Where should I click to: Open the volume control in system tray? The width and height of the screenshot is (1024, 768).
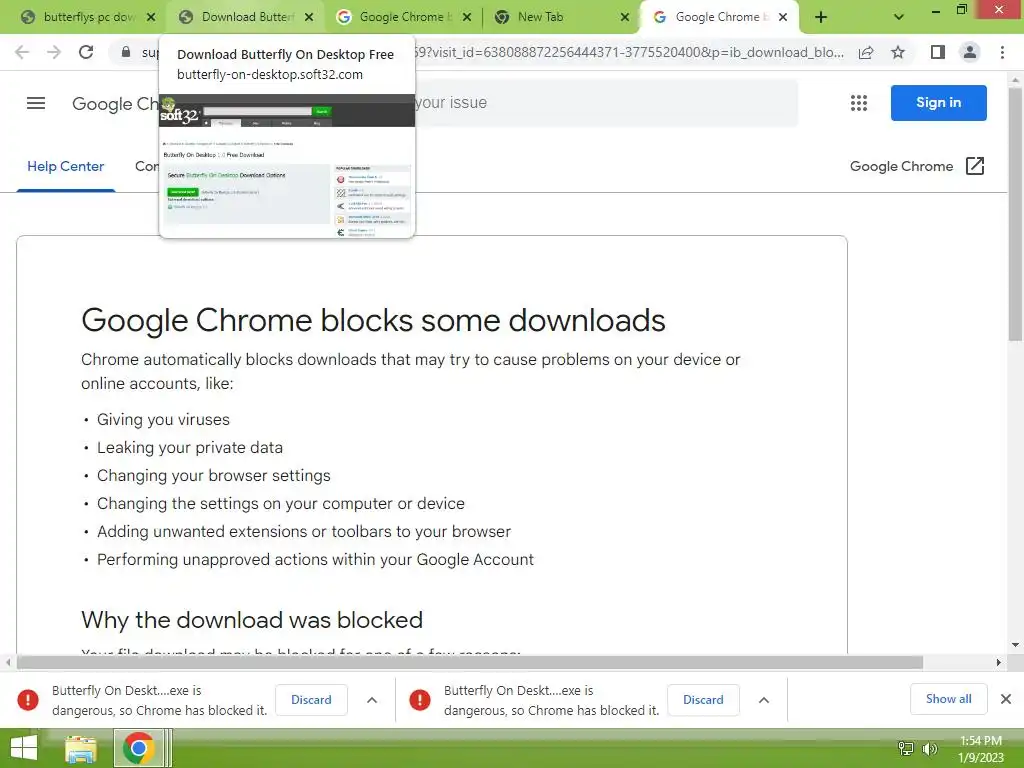pyautogui.click(x=930, y=748)
